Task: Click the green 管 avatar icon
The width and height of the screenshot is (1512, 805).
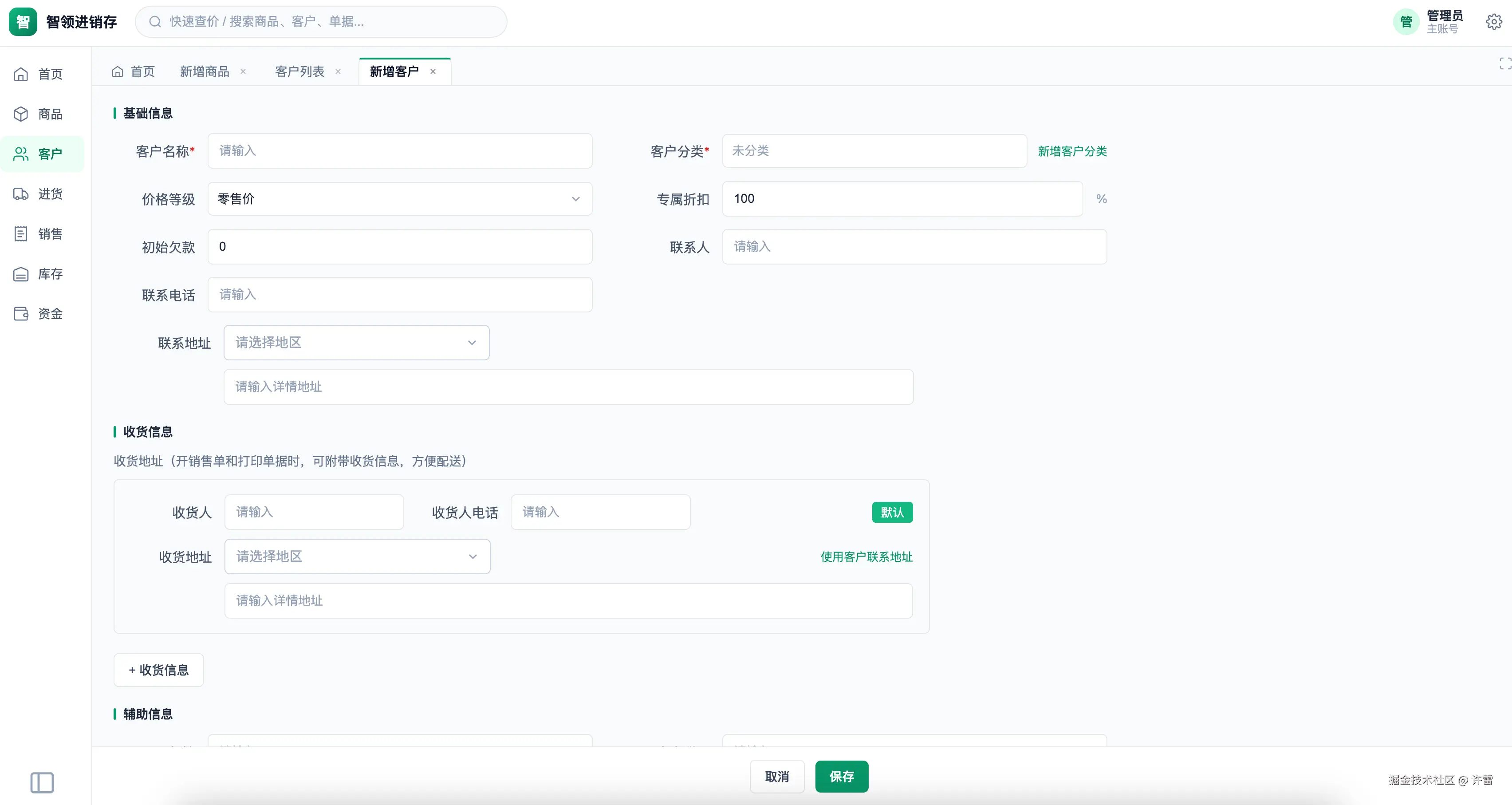Action: point(1406,22)
